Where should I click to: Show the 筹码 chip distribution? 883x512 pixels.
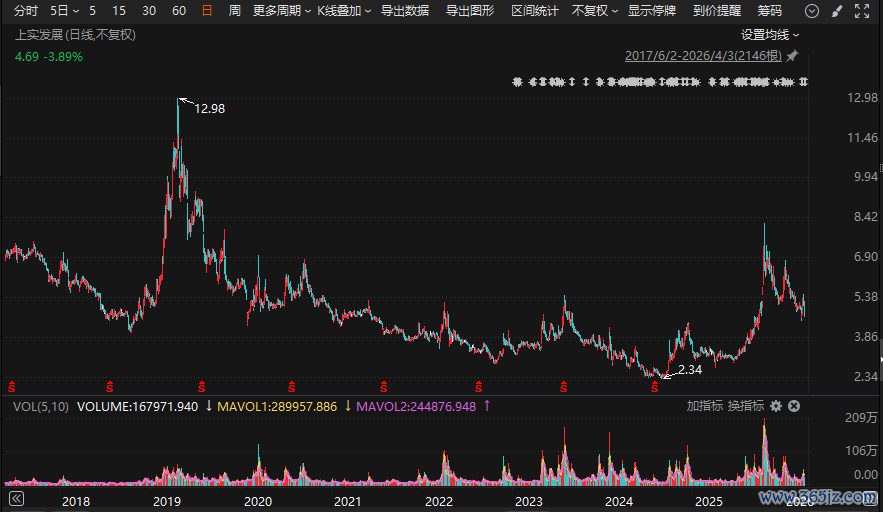point(770,11)
